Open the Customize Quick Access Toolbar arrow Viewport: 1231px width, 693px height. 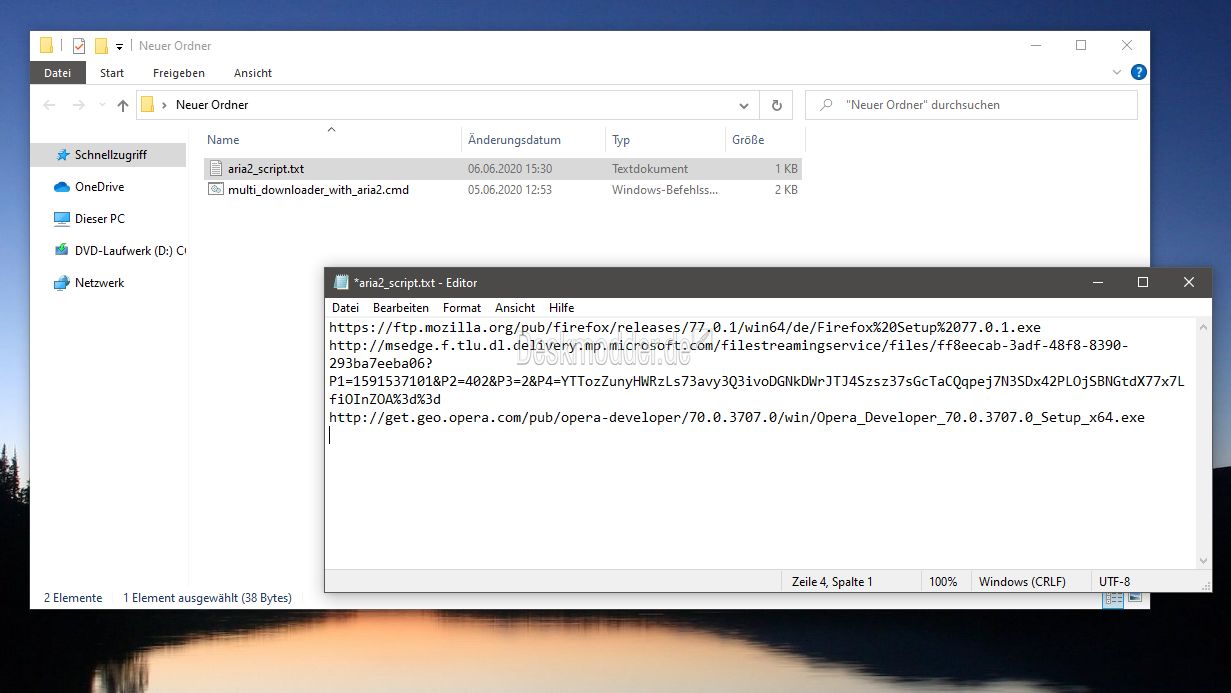119,46
